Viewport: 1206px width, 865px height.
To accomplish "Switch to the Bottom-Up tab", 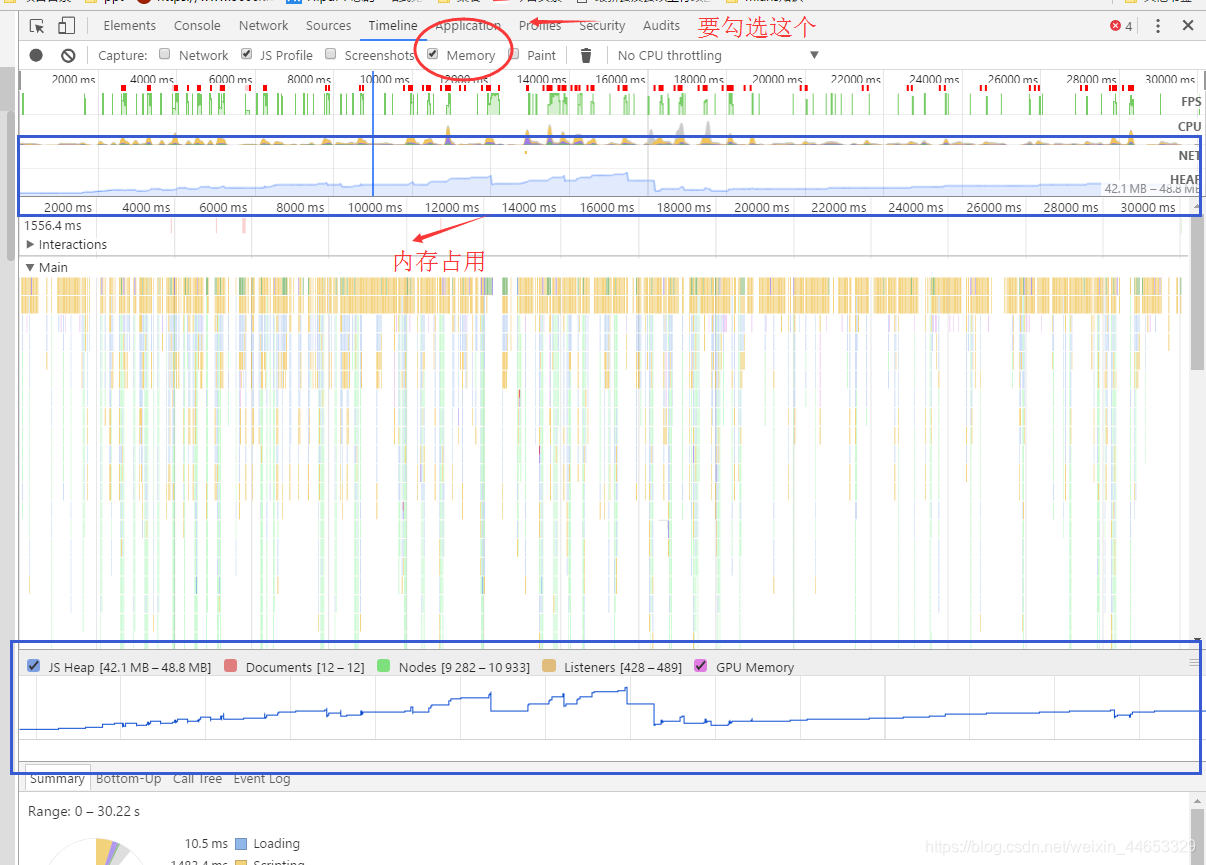I will [x=129, y=779].
